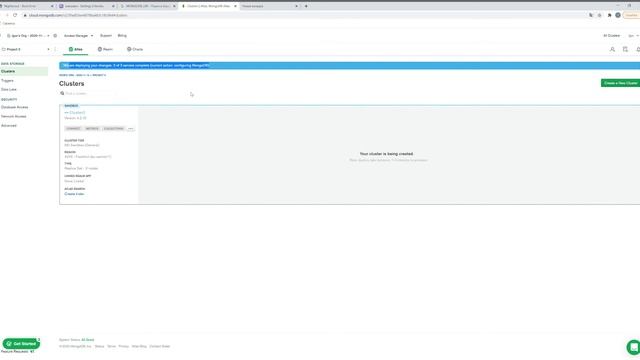The width and height of the screenshot is (640, 360).
Task: Open the Billing menu item
Action: click(x=122, y=36)
